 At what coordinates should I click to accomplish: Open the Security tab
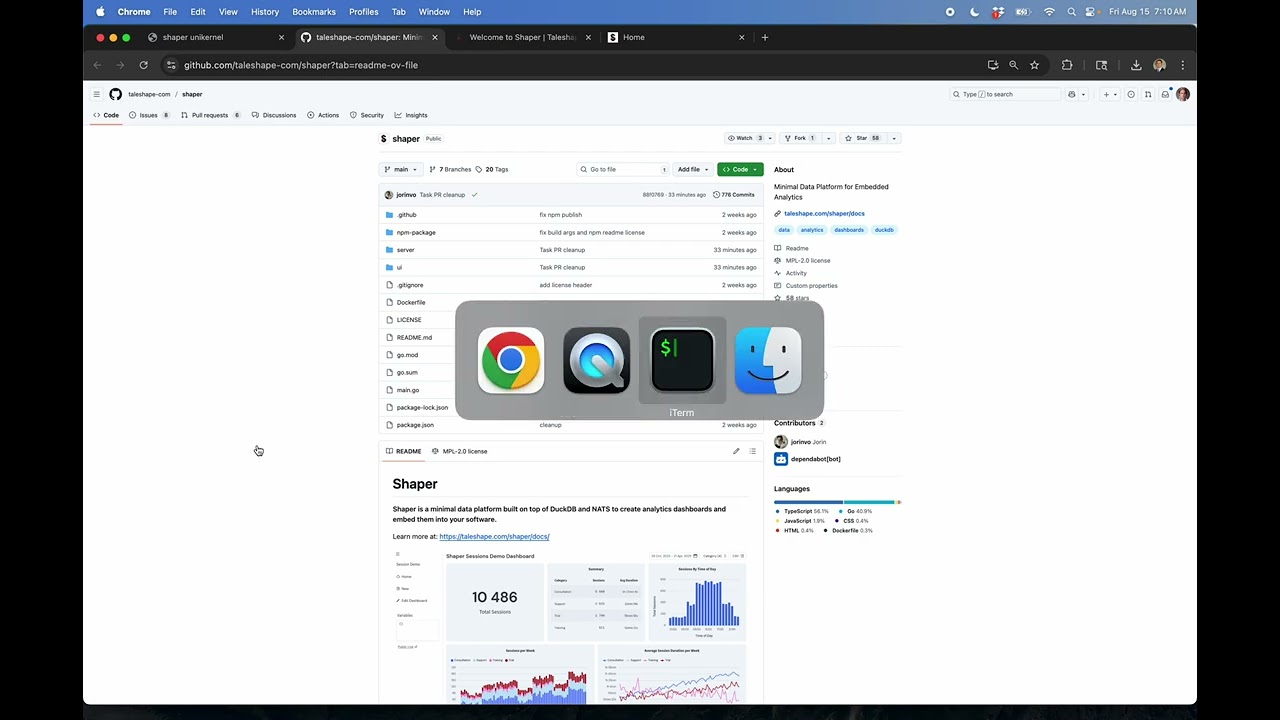366,115
